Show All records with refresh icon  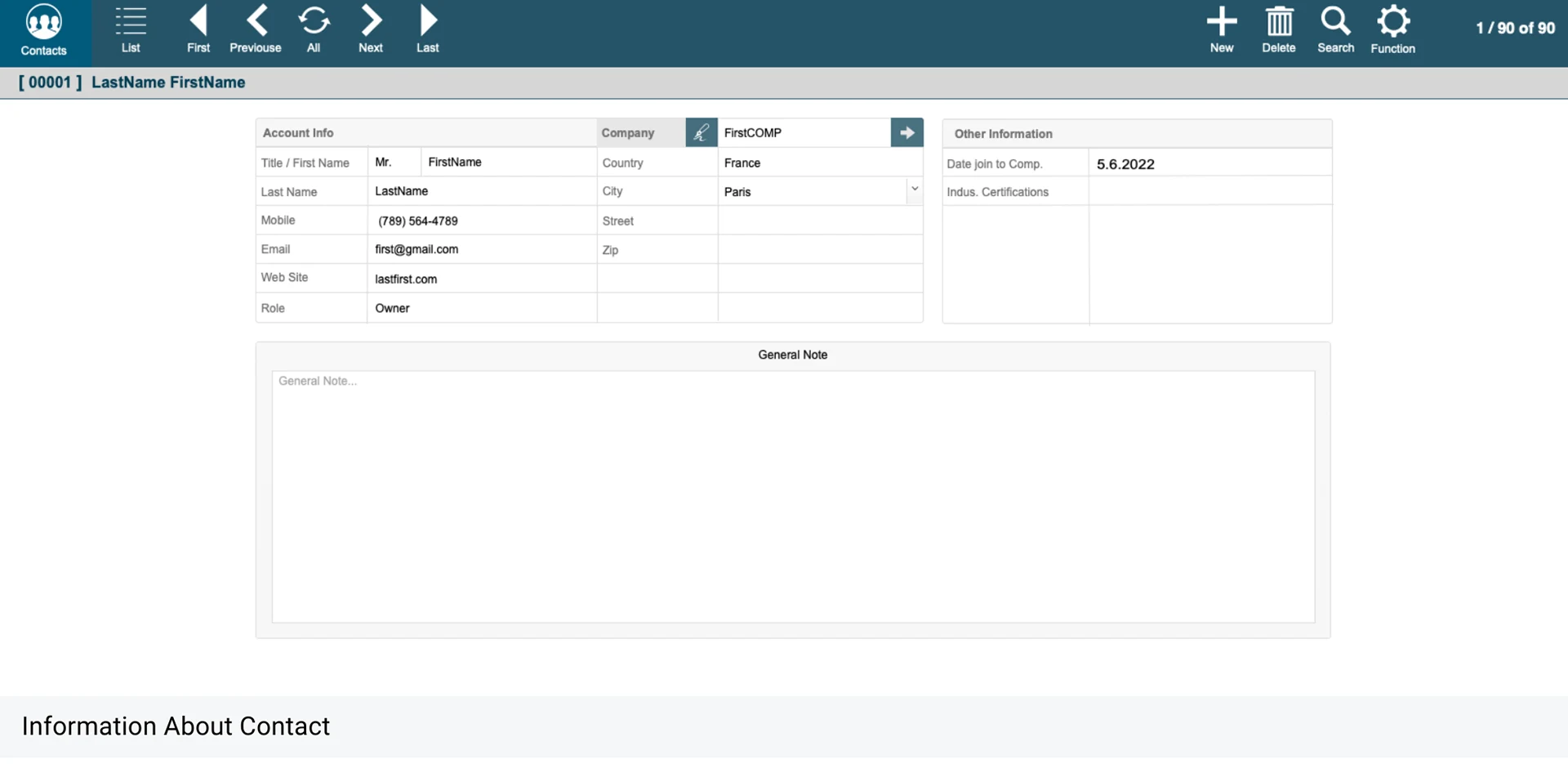(x=314, y=31)
